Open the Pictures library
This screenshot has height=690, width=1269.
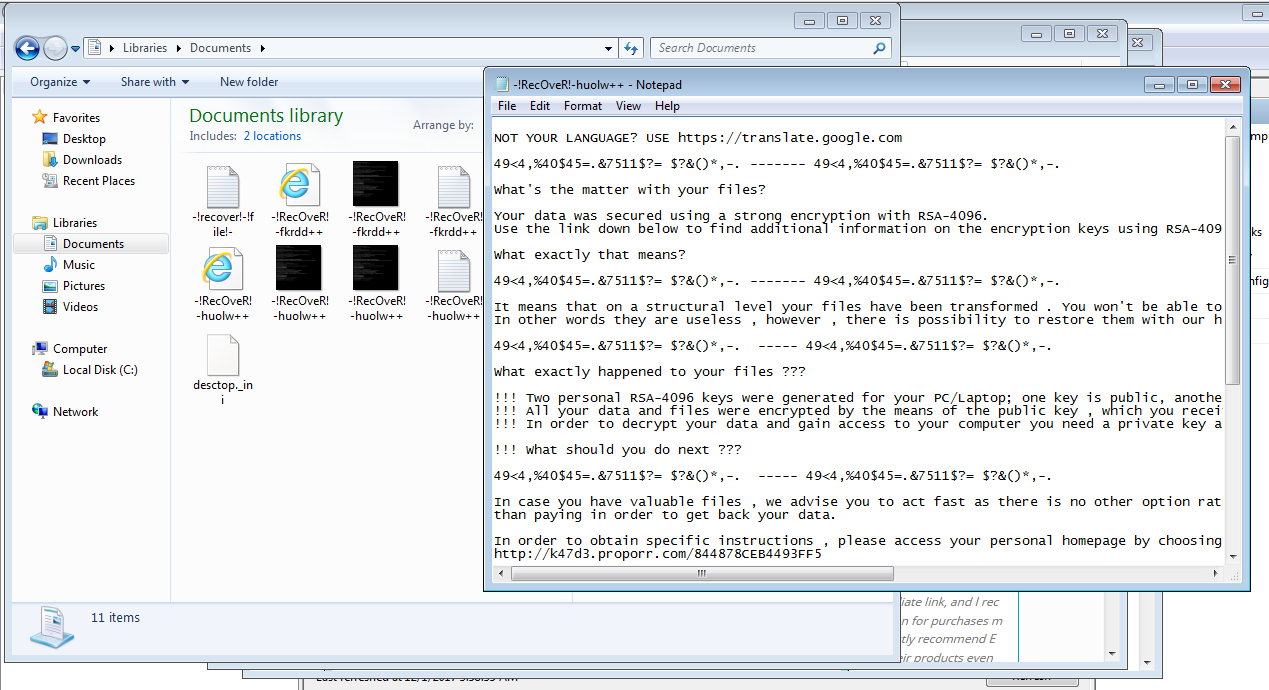[83, 286]
